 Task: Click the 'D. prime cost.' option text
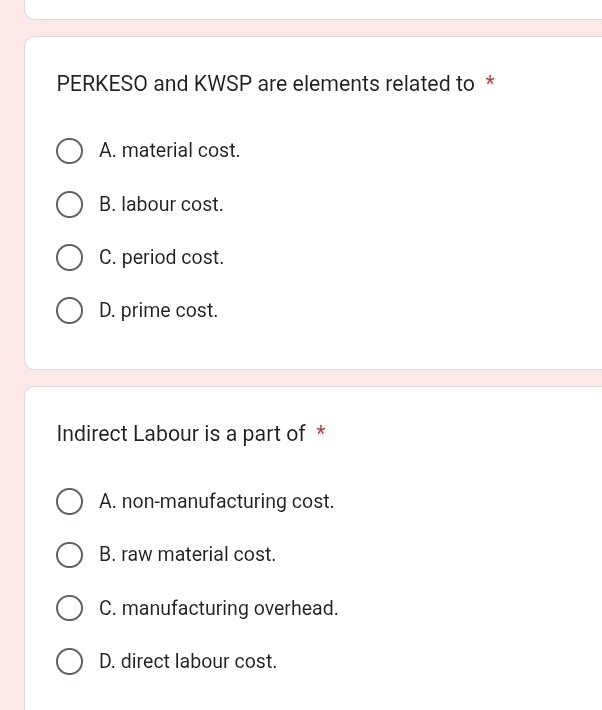(x=159, y=311)
